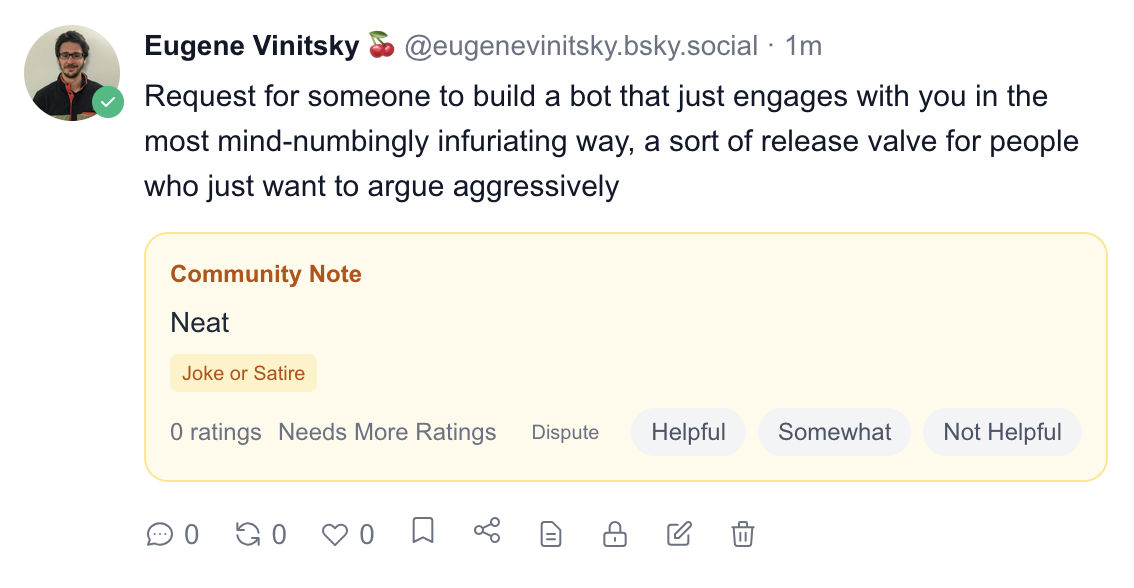Viewport: 1134px width, 588px height.
Task: Click the Needs More Ratings status
Action: [x=387, y=432]
